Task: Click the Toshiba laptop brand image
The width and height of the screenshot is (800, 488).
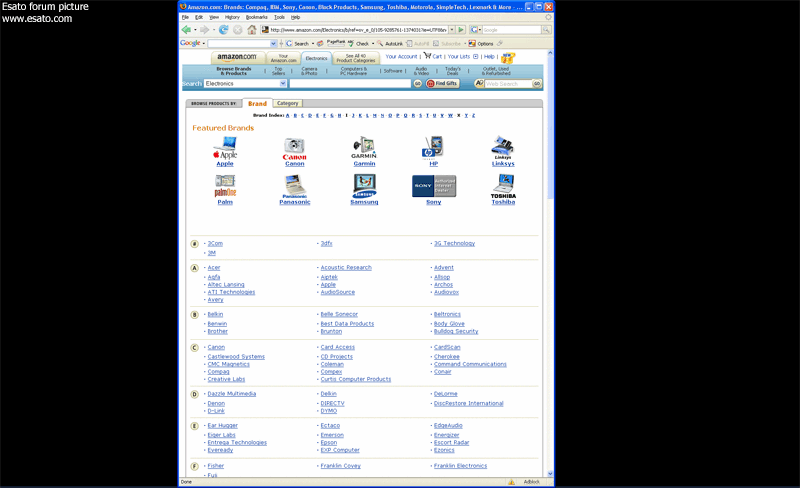Action: (503, 186)
